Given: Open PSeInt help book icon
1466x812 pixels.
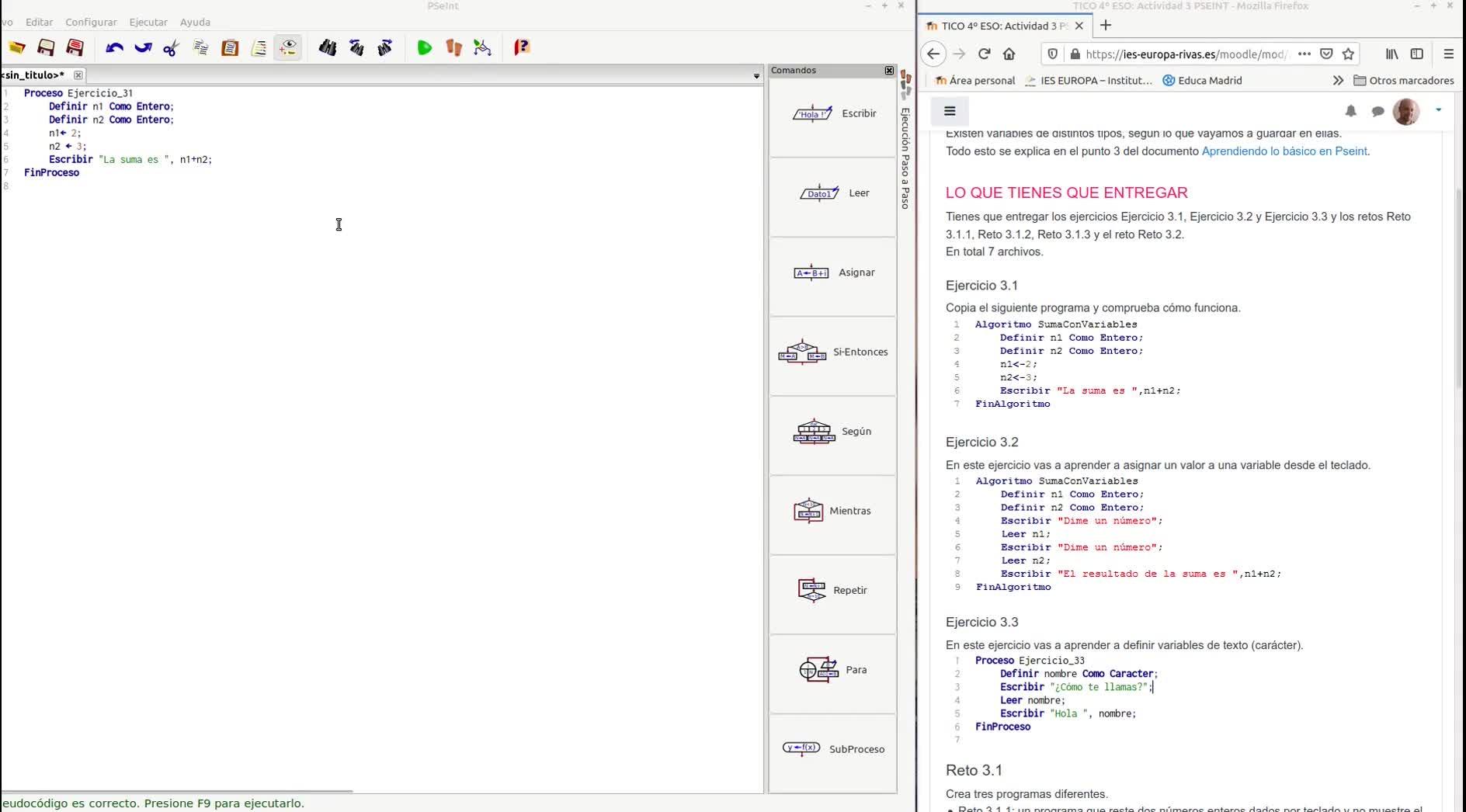Looking at the screenshot, I should (522, 48).
